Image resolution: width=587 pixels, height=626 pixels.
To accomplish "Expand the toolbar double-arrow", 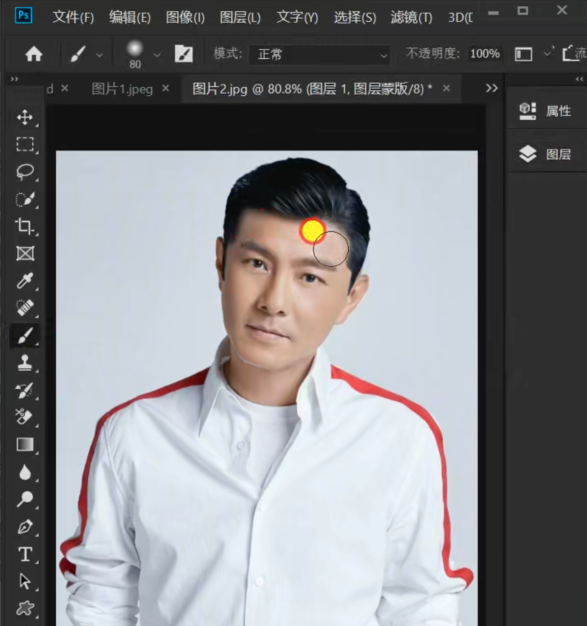I will pos(14,79).
